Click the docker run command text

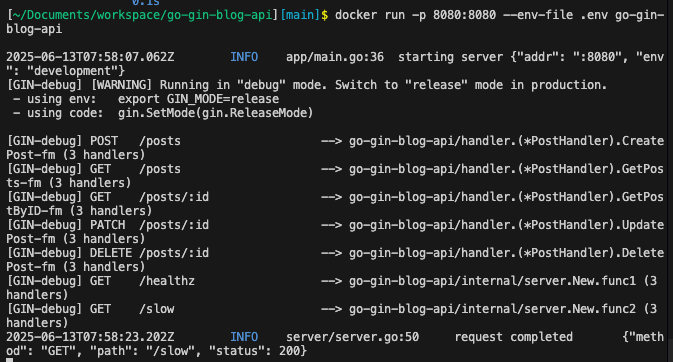pos(335,22)
